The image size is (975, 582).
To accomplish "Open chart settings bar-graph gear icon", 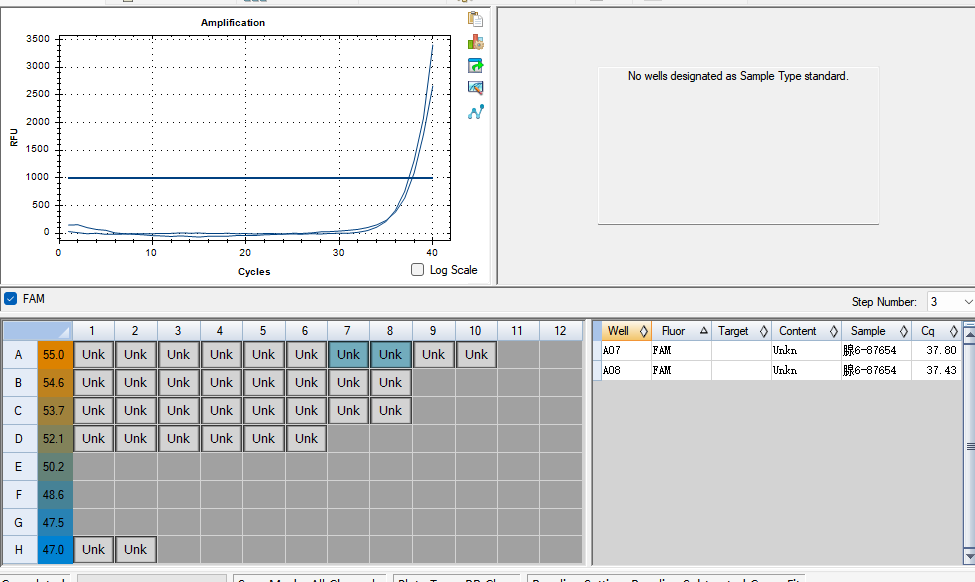I will point(475,42).
